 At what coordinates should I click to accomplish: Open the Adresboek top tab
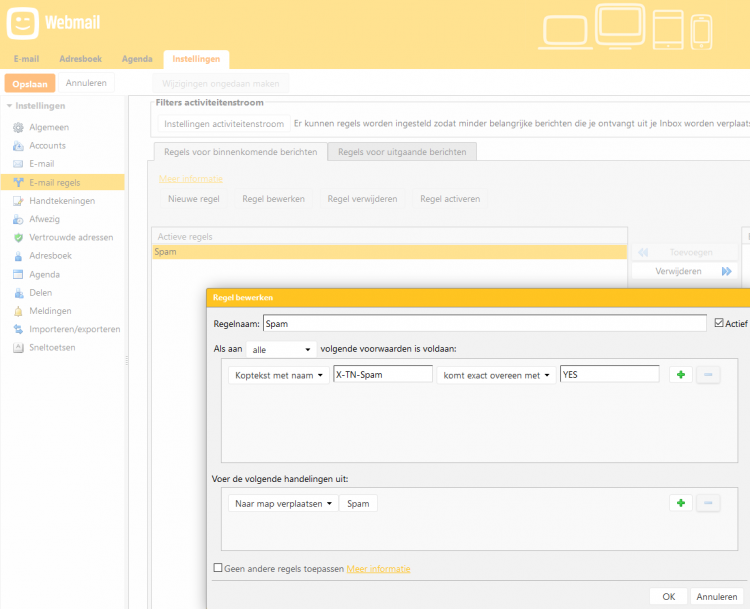pyautogui.click(x=80, y=59)
